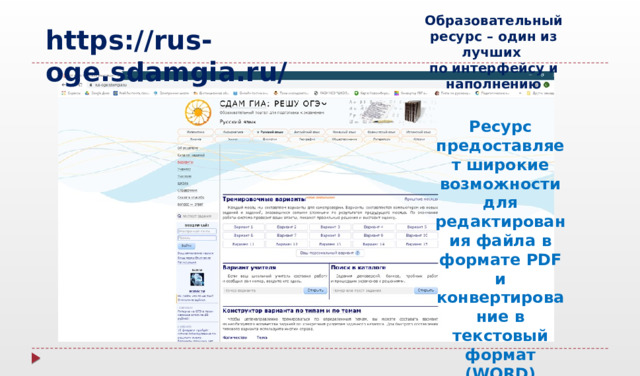
Task: Open training Вариант 5
Action: [x=417, y=227]
